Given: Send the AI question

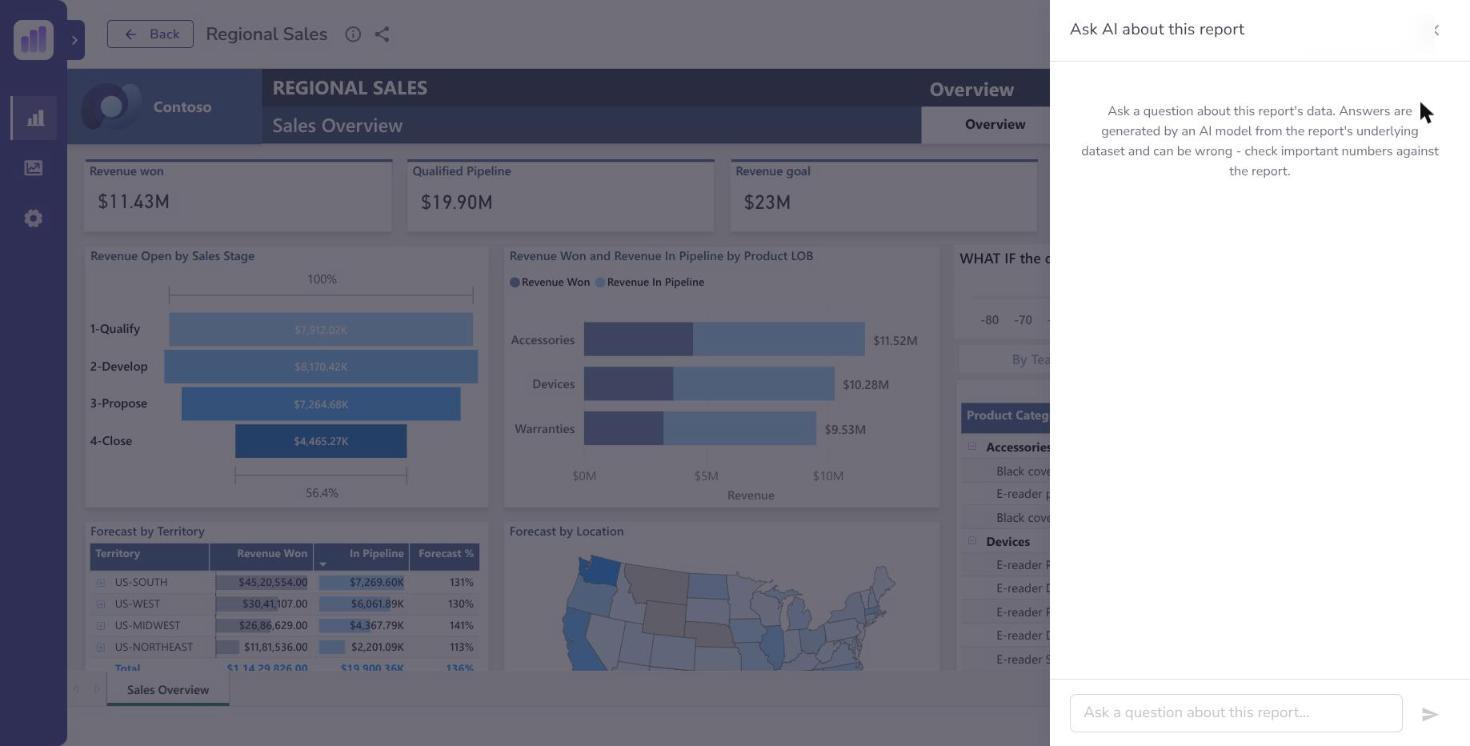Looking at the screenshot, I should 1430,714.
